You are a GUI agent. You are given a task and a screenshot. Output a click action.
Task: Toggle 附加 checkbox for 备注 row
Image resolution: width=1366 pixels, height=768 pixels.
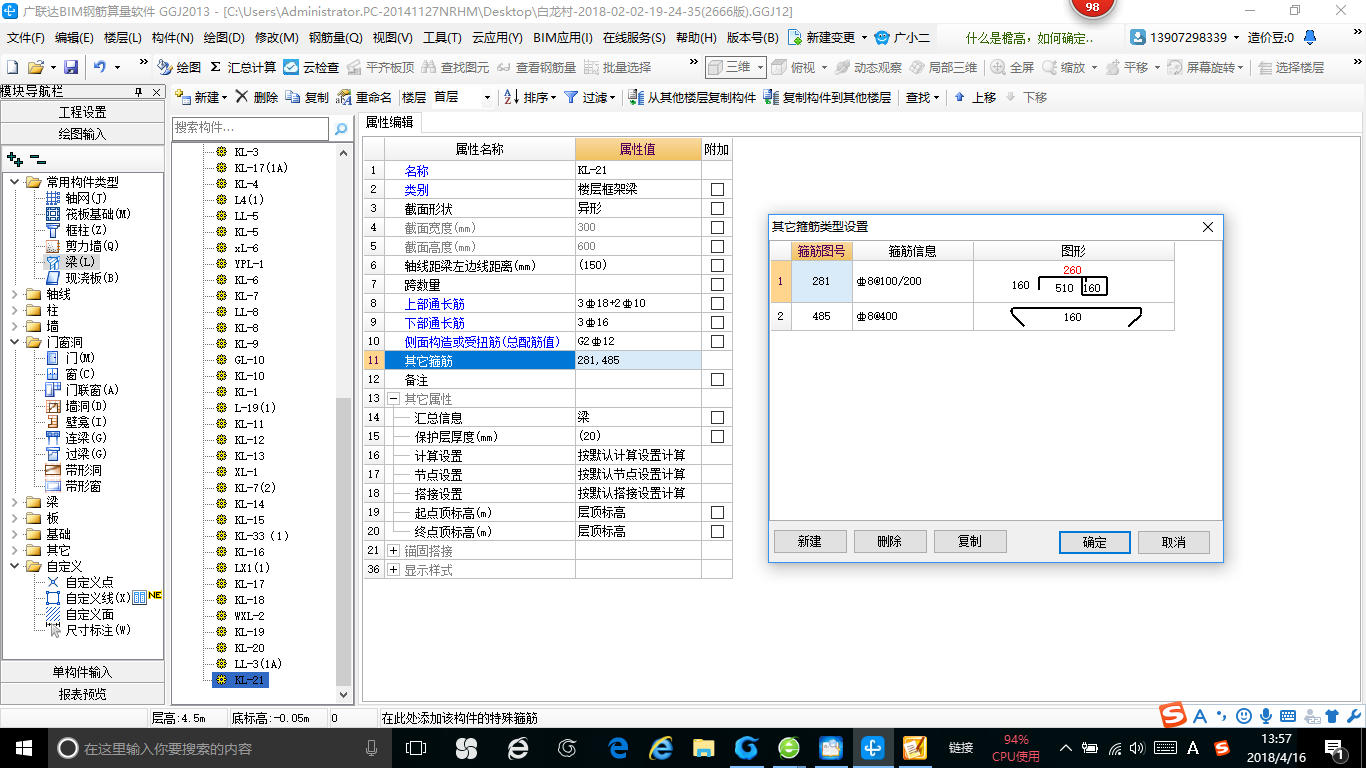click(x=717, y=379)
